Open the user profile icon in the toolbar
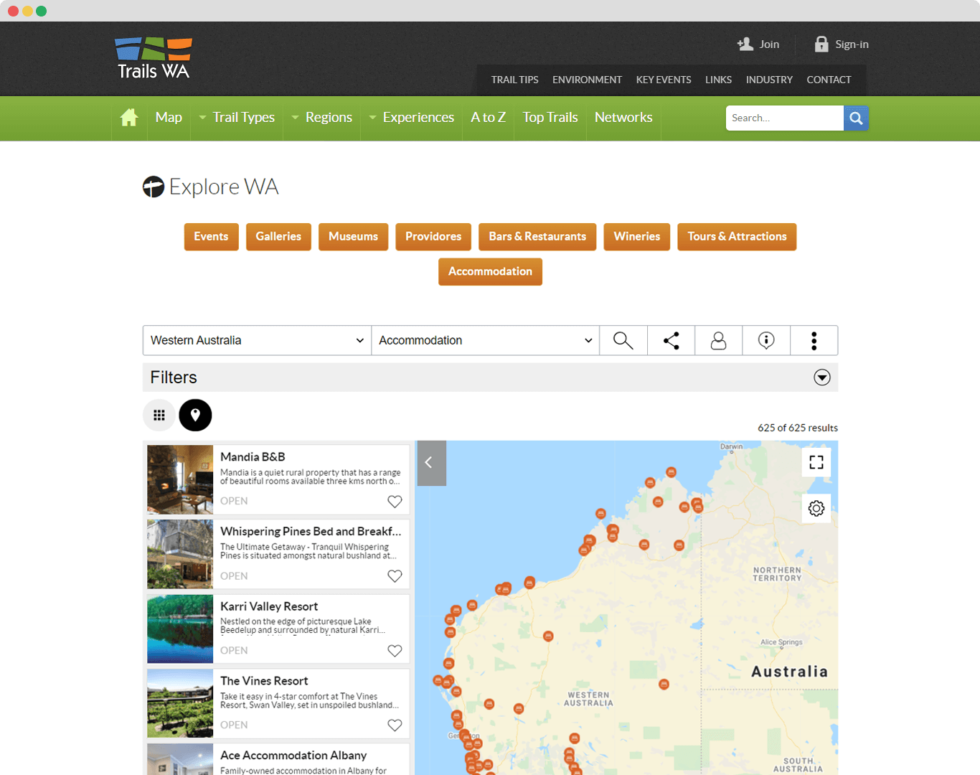Viewport: 980px width, 775px height. [x=718, y=340]
